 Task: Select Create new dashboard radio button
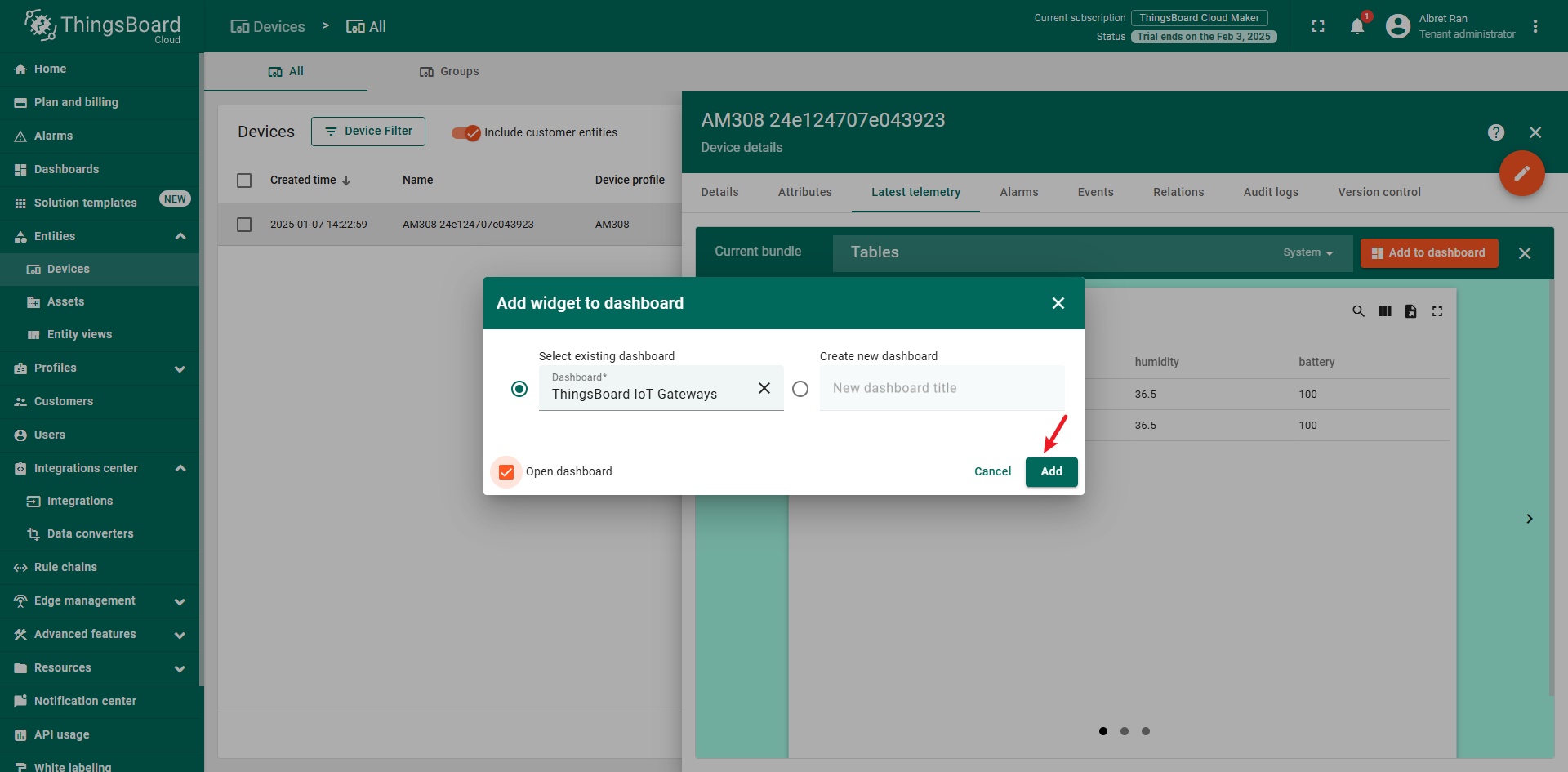800,389
